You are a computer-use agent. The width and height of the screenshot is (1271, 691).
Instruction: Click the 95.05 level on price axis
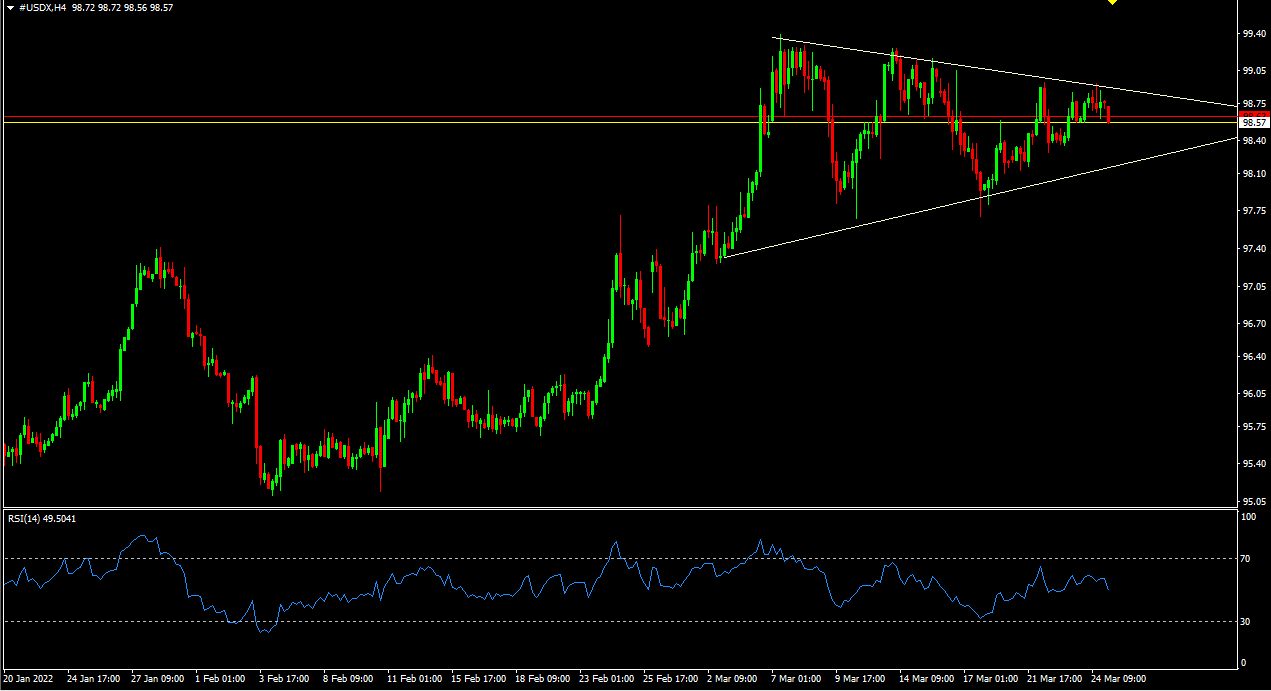(1254, 502)
